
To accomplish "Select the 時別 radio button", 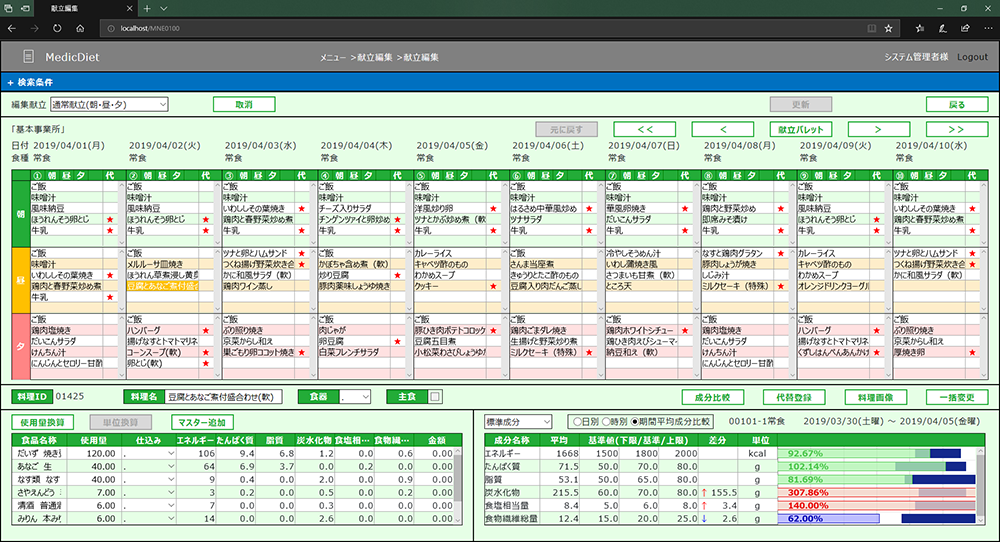I will [x=606, y=421].
